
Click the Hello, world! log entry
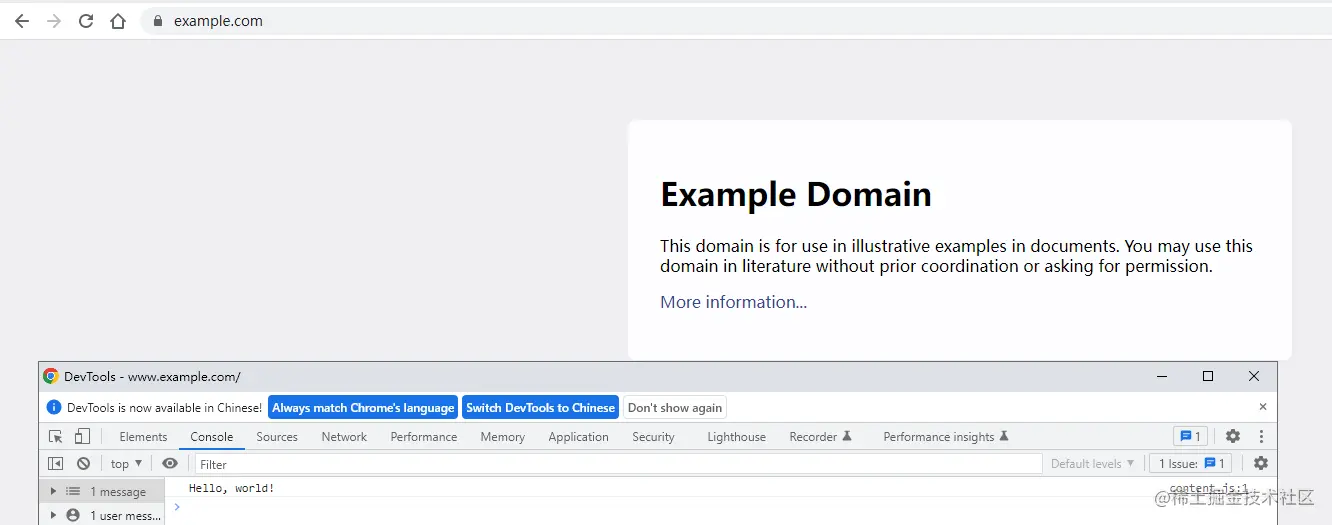231,488
